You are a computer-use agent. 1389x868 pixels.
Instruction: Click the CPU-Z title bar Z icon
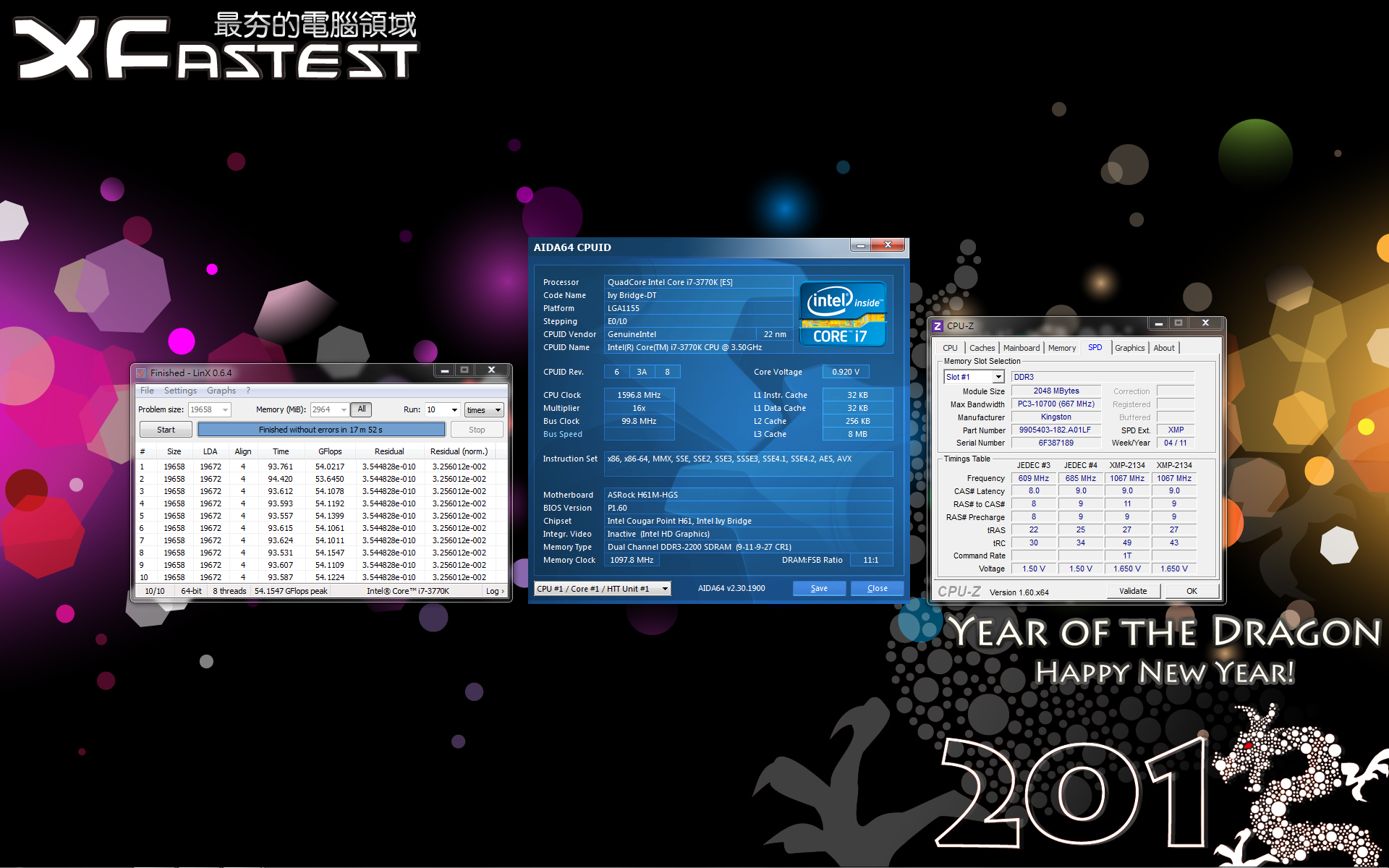(x=938, y=326)
